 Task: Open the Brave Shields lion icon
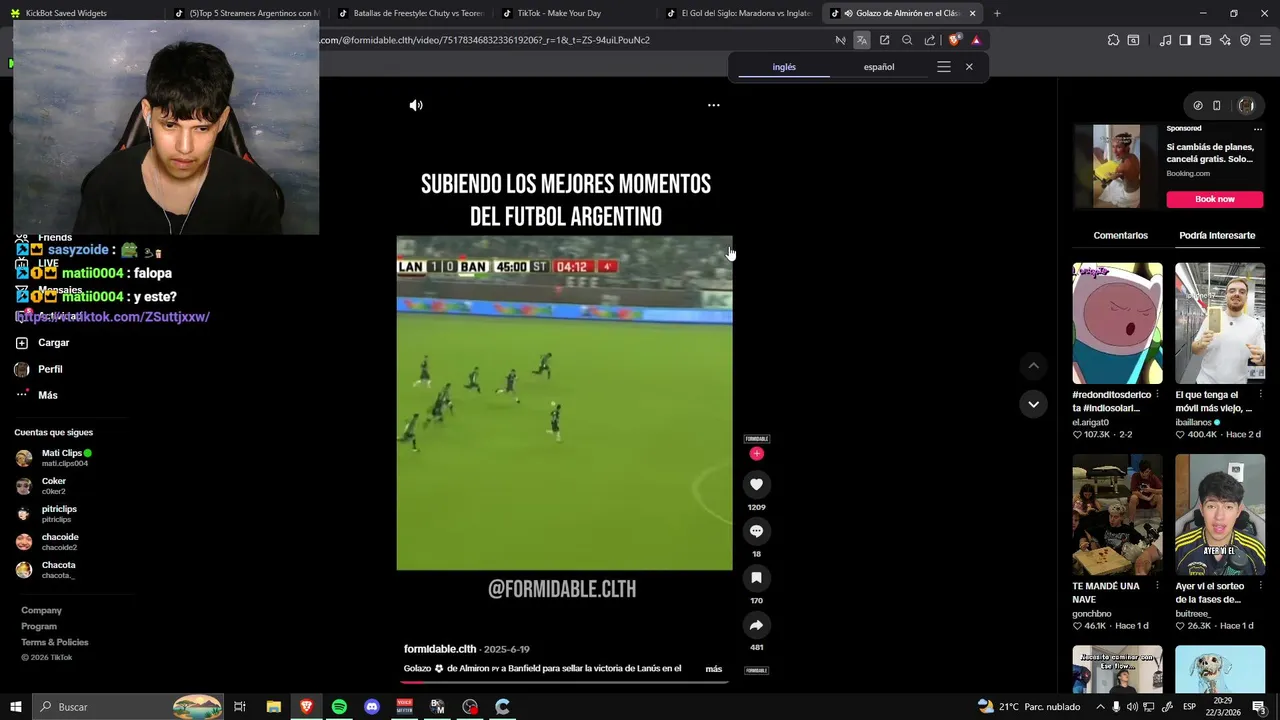(x=954, y=40)
